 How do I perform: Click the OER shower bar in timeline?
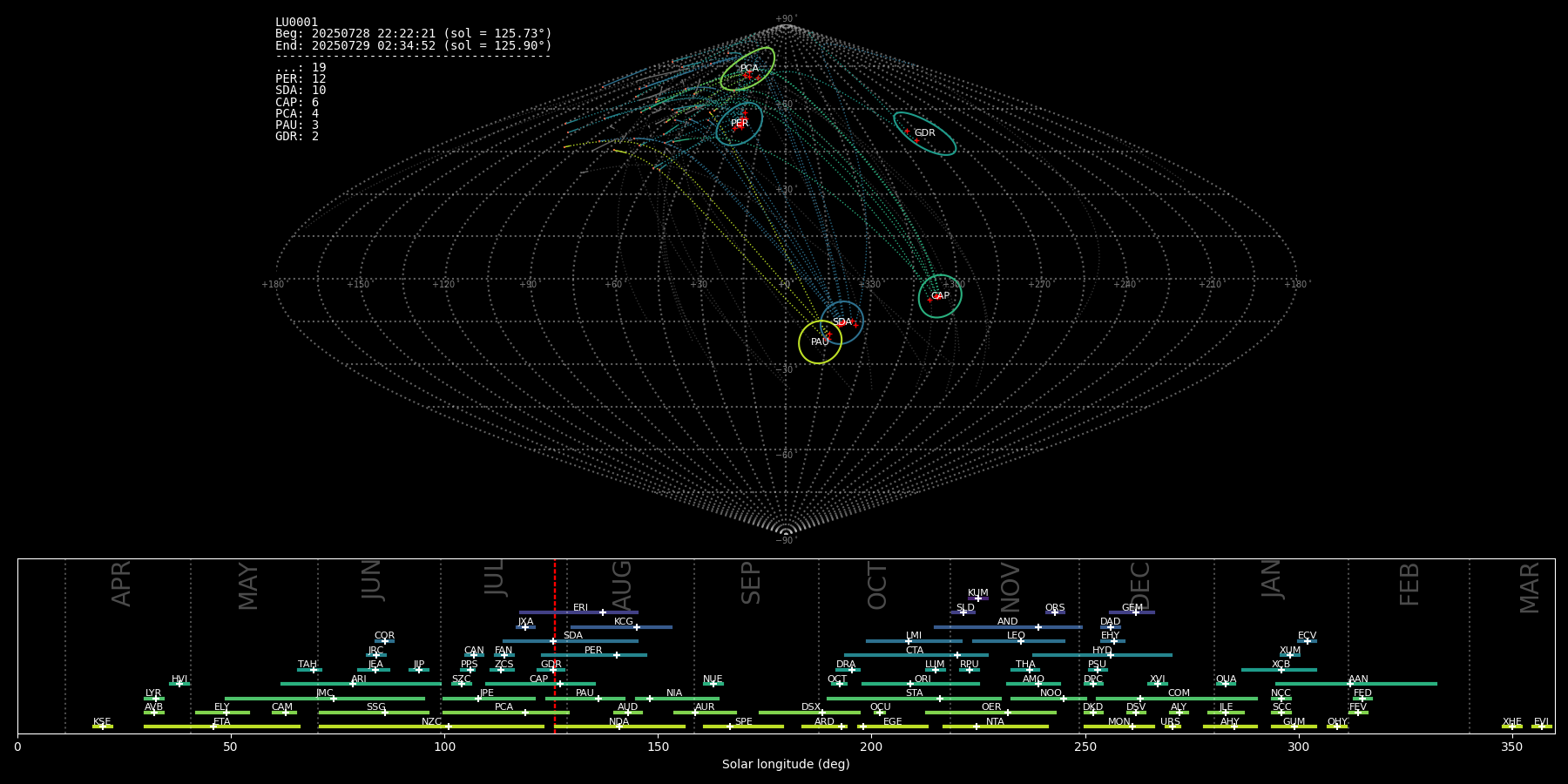point(990,713)
